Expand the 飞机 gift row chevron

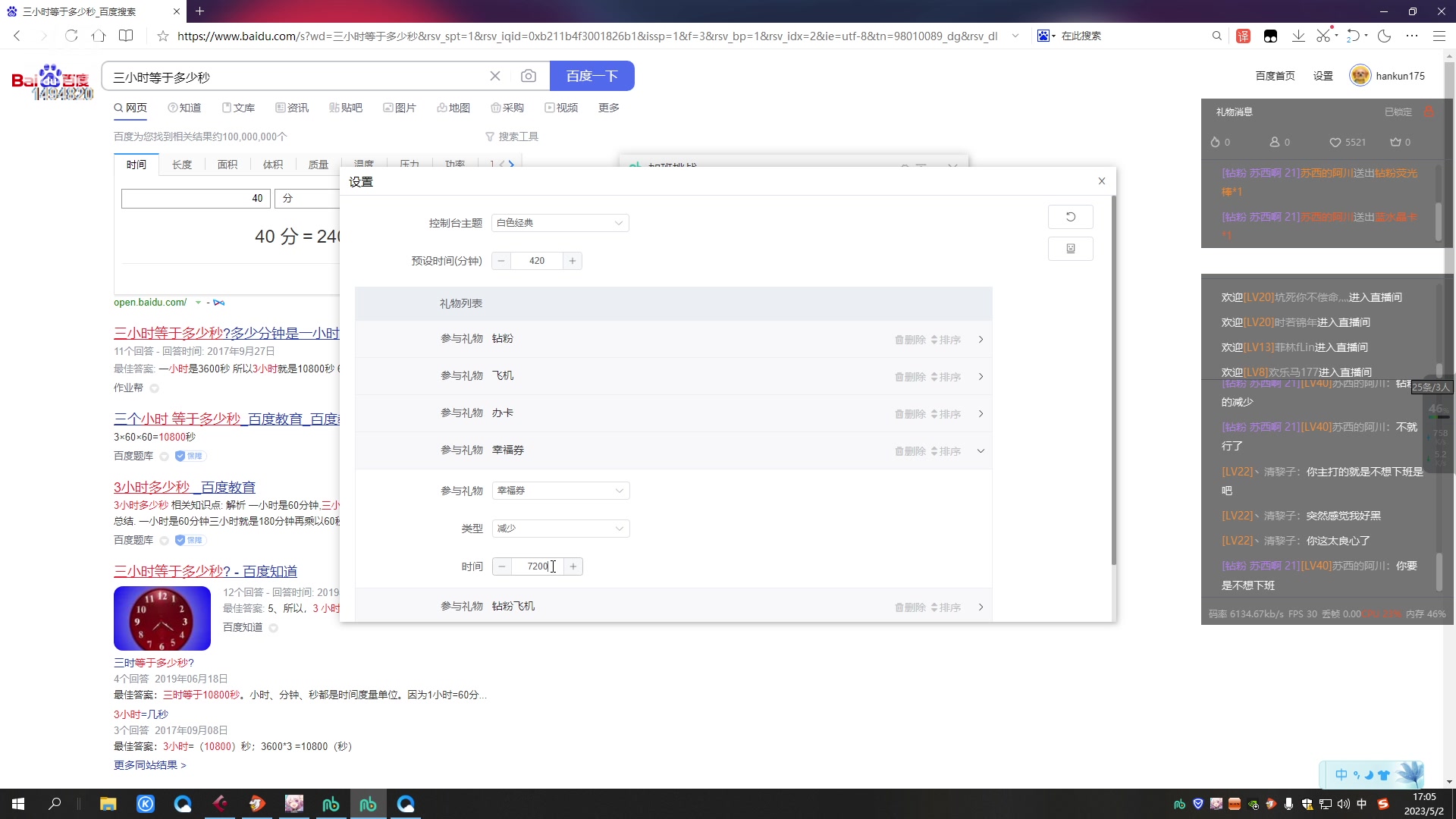(x=981, y=377)
